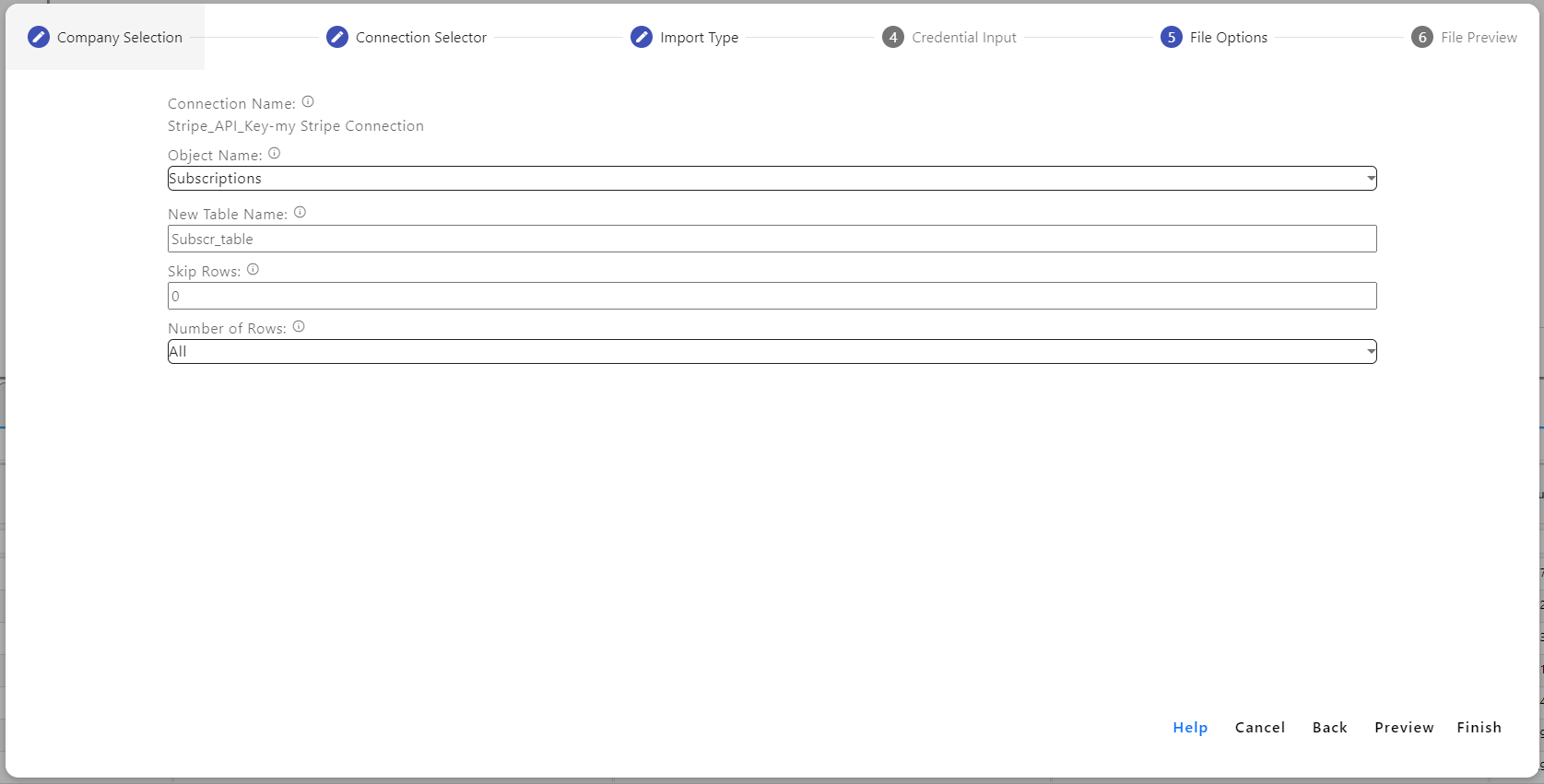The height and width of the screenshot is (784, 1544).
Task: Click the Credential Input step 4 circle
Action: (893, 37)
